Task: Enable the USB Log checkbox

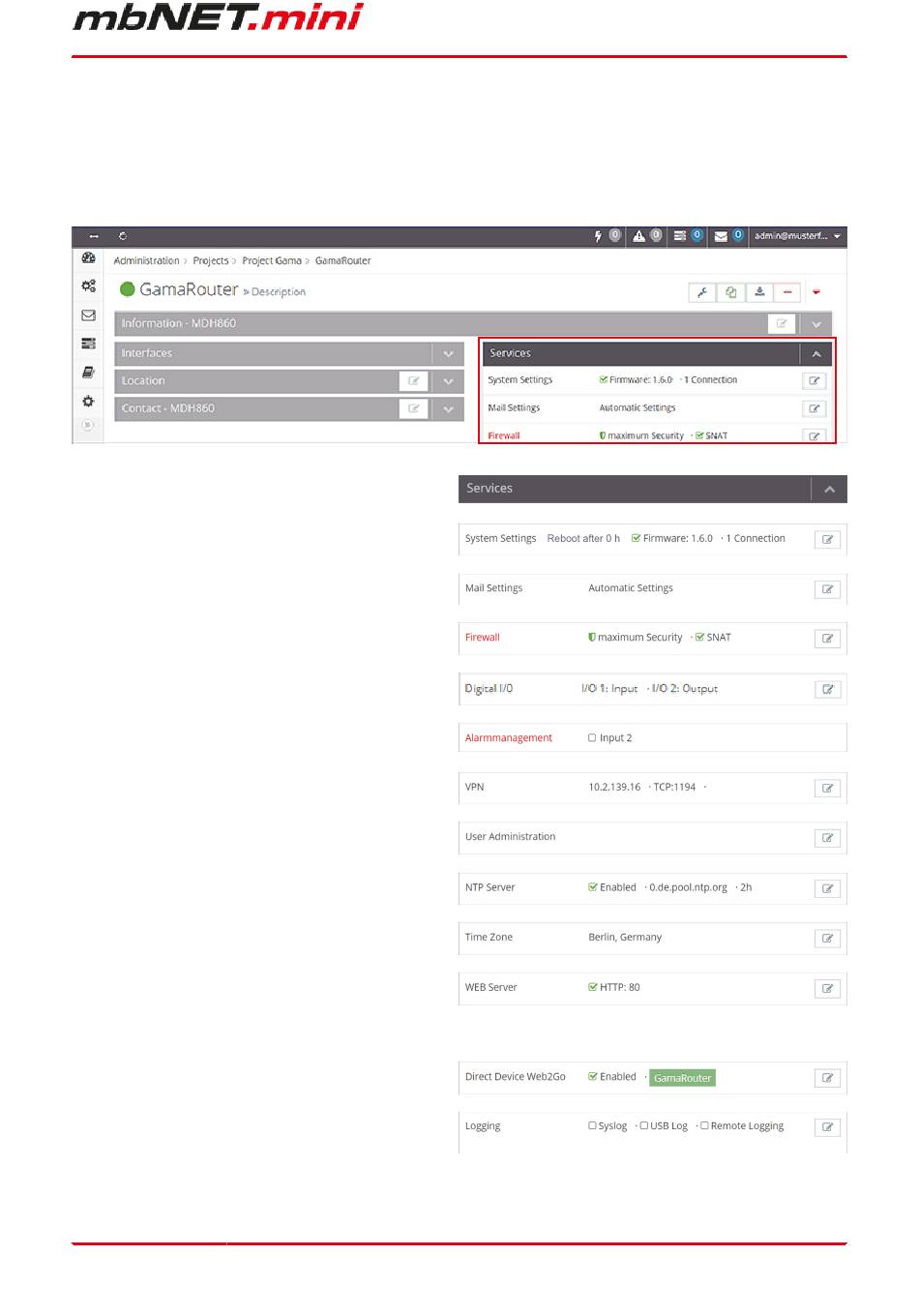Action: tap(644, 1126)
